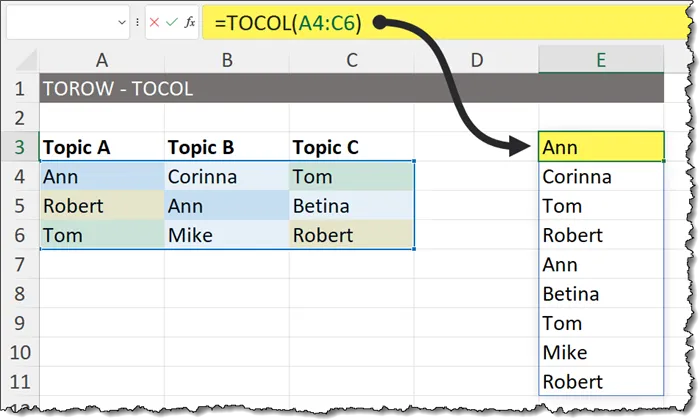
Task: Select row 11 header
Action: (x=20, y=382)
